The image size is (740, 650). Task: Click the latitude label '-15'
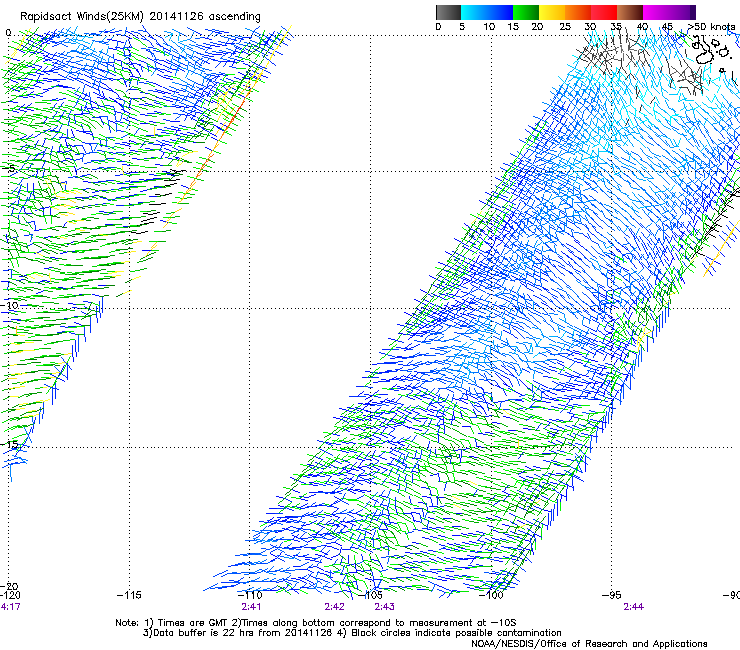pyautogui.click(x=9, y=444)
